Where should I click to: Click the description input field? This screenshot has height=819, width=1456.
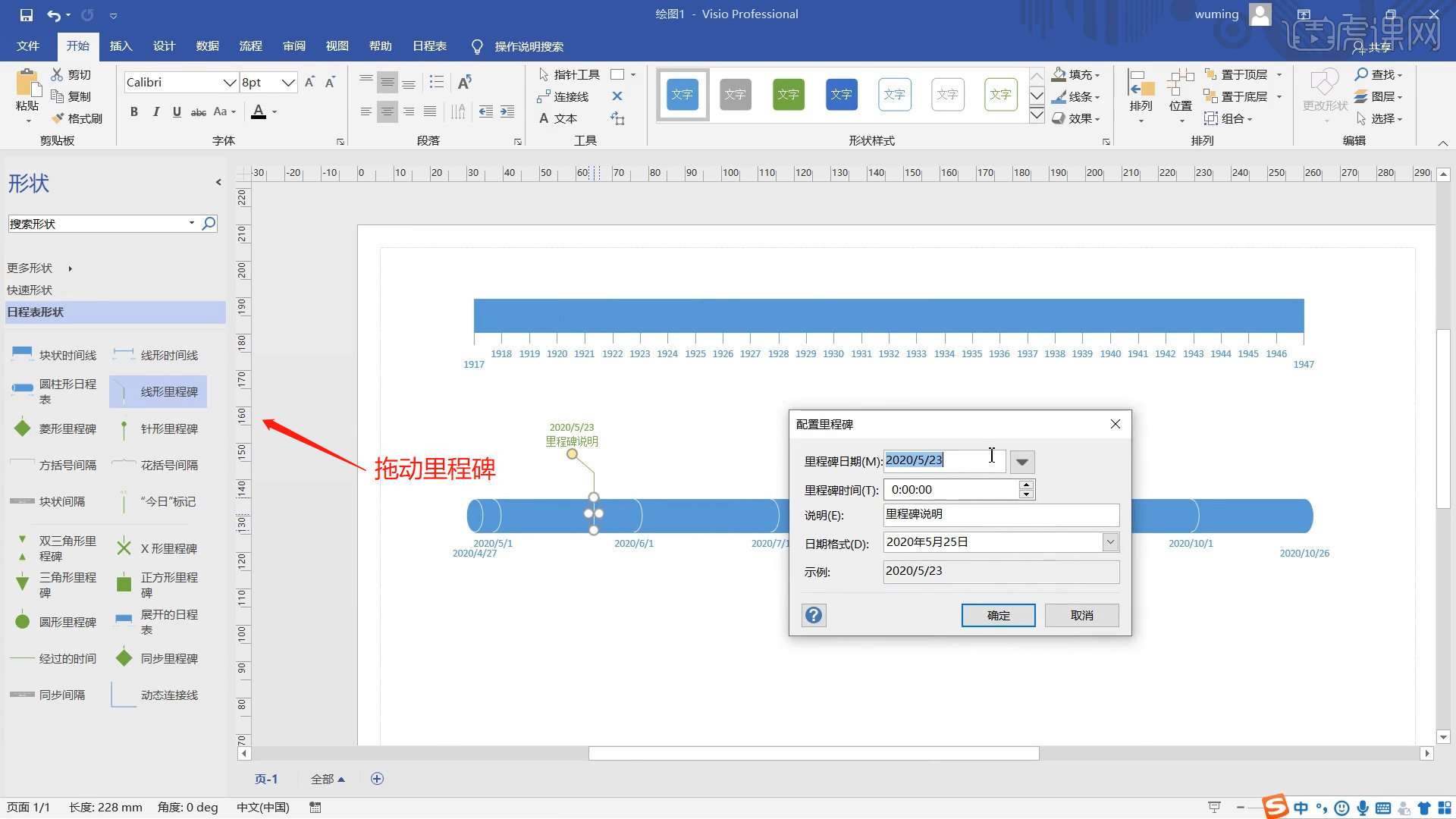[1001, 514]
